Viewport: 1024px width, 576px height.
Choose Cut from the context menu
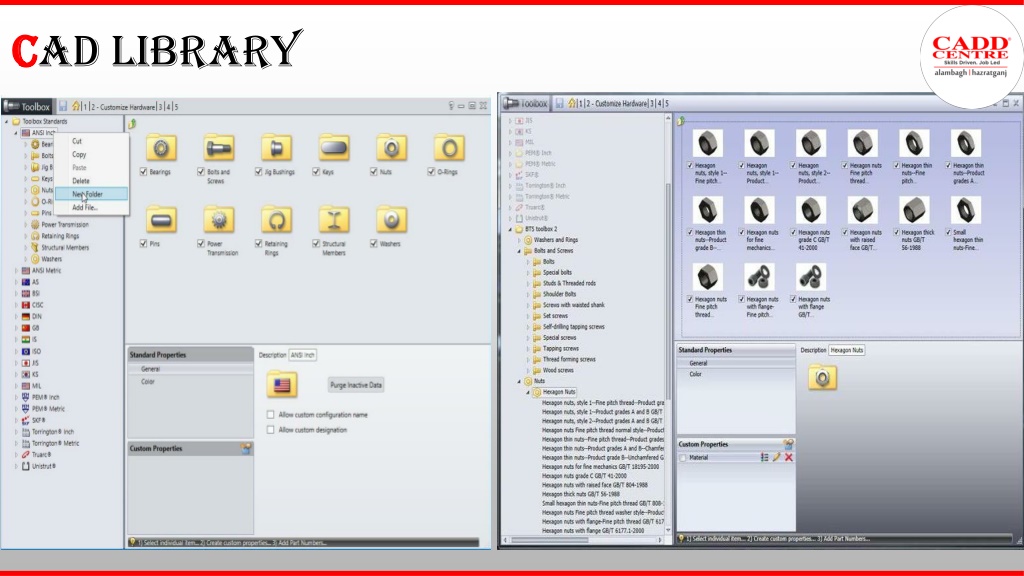[77, 141]
